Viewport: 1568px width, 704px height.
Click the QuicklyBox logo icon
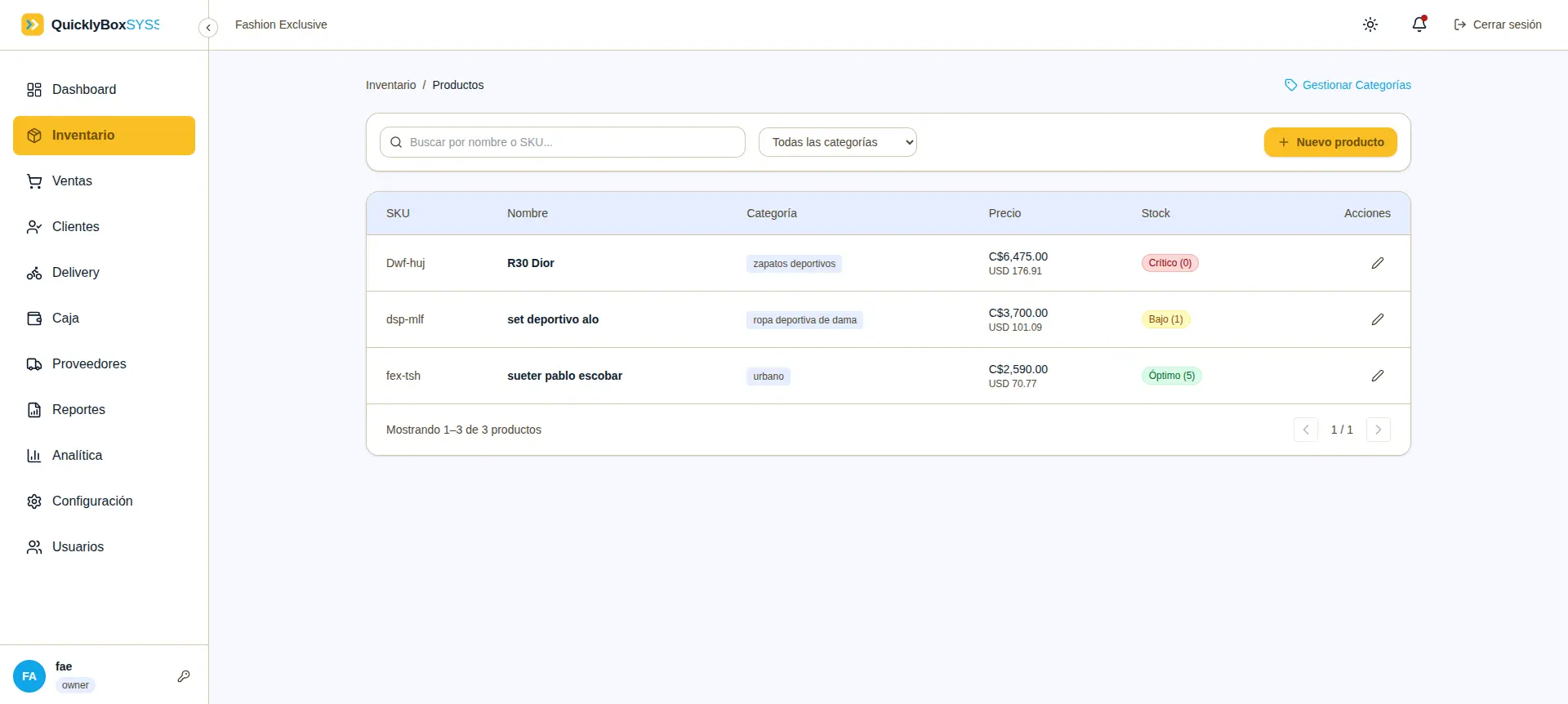point(33,25)
